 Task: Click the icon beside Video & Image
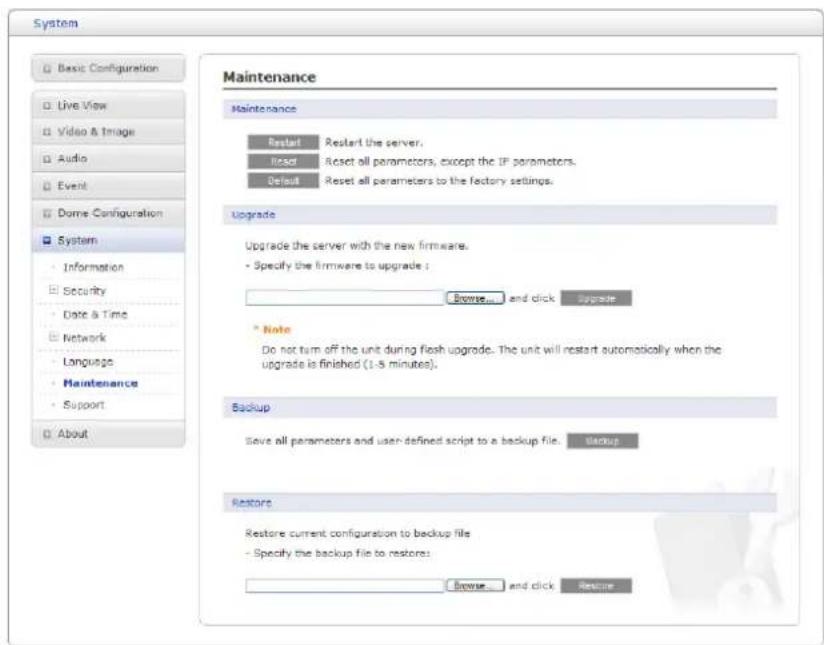click(x=47, y=132)
